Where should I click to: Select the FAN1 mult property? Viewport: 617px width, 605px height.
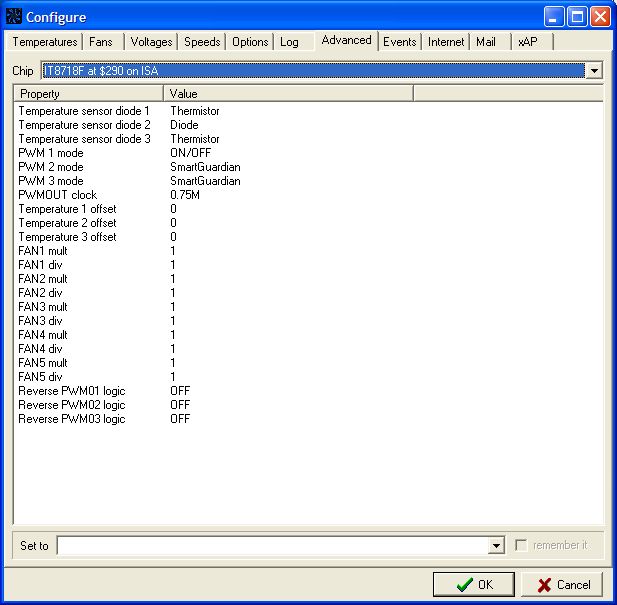pyautogui.click(x=43, y=251)
